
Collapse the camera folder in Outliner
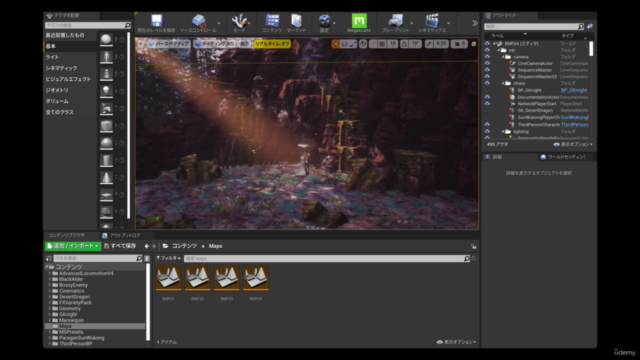tap(503, 57)
